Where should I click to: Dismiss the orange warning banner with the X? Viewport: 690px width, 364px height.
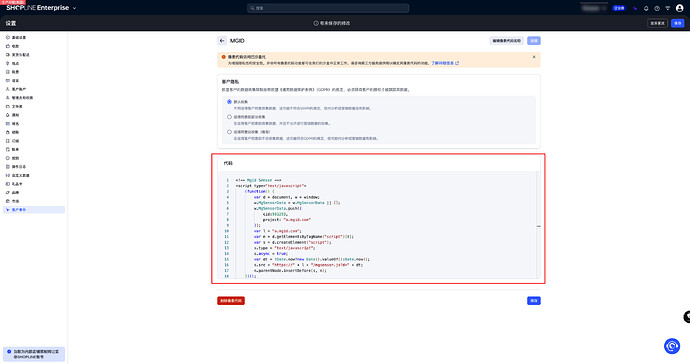pos(534,57)
